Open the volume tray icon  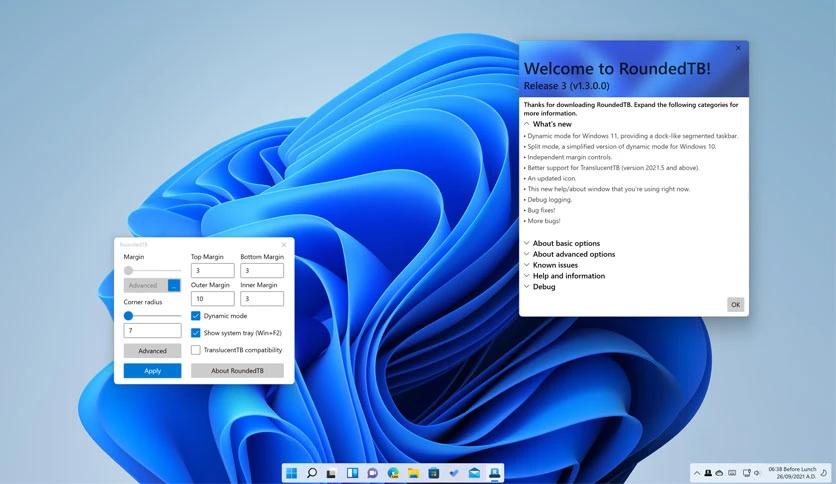[757, 473]
